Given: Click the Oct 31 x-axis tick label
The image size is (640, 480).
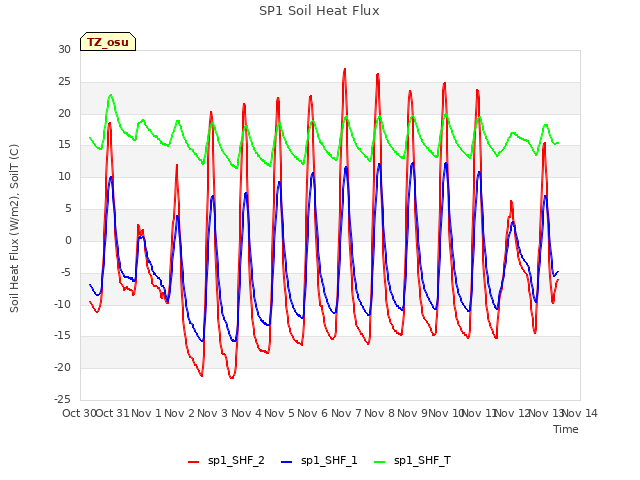Looking at the screenshot, I should pyautogui.click(x=112, y=413).
